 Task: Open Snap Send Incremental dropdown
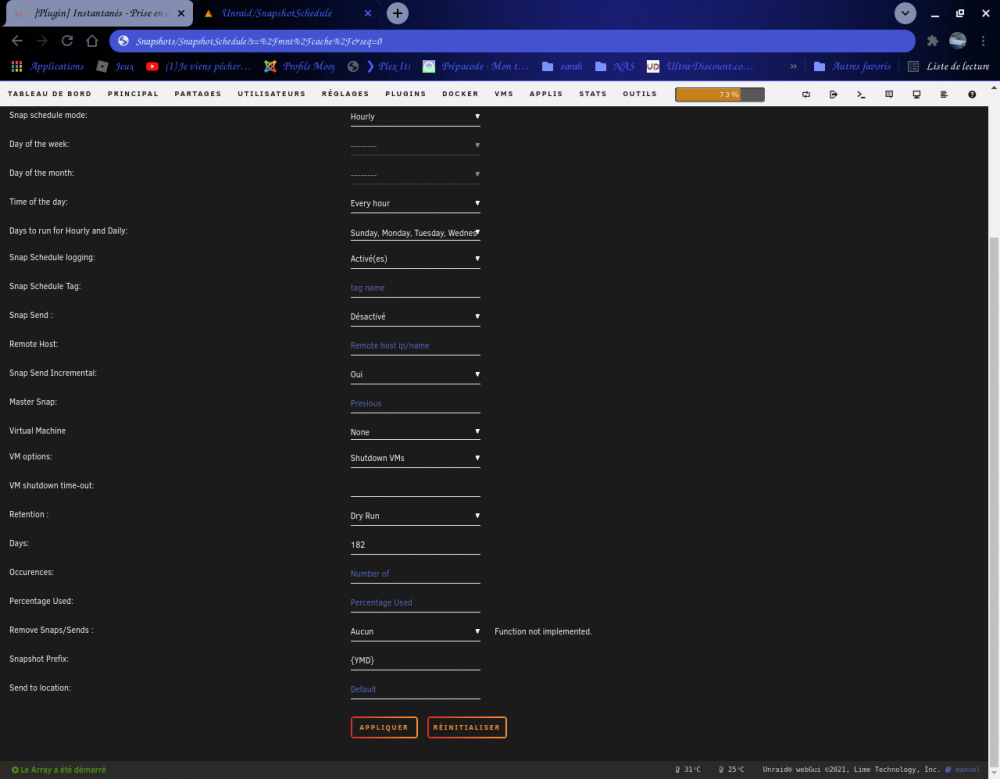coord(415,375)
